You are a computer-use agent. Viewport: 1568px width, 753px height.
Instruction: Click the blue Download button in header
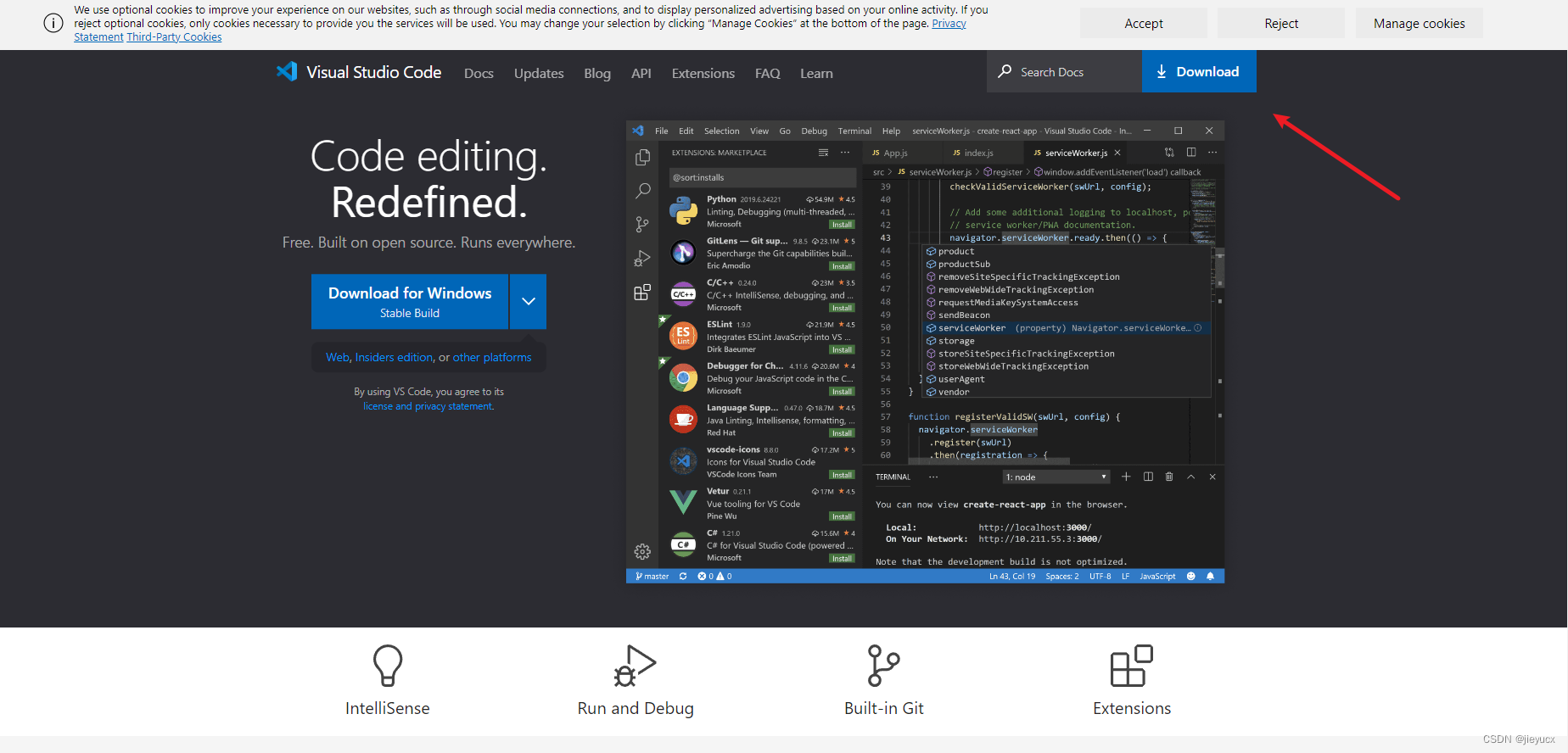[x=1199, y=71]
